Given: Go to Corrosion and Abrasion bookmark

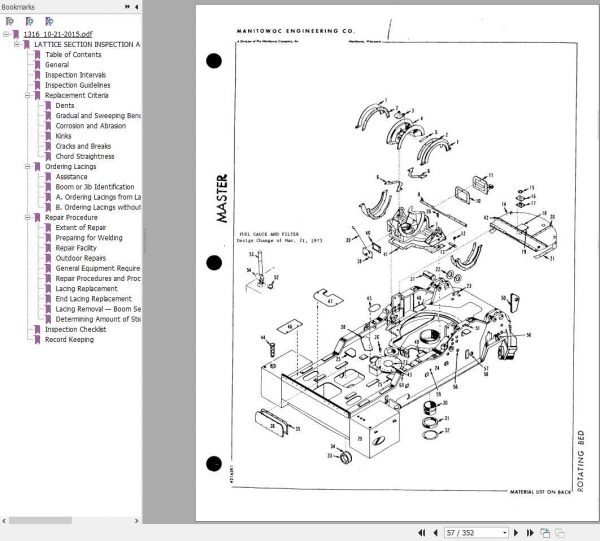Looking at the screenshot, I should coord(91,126).
